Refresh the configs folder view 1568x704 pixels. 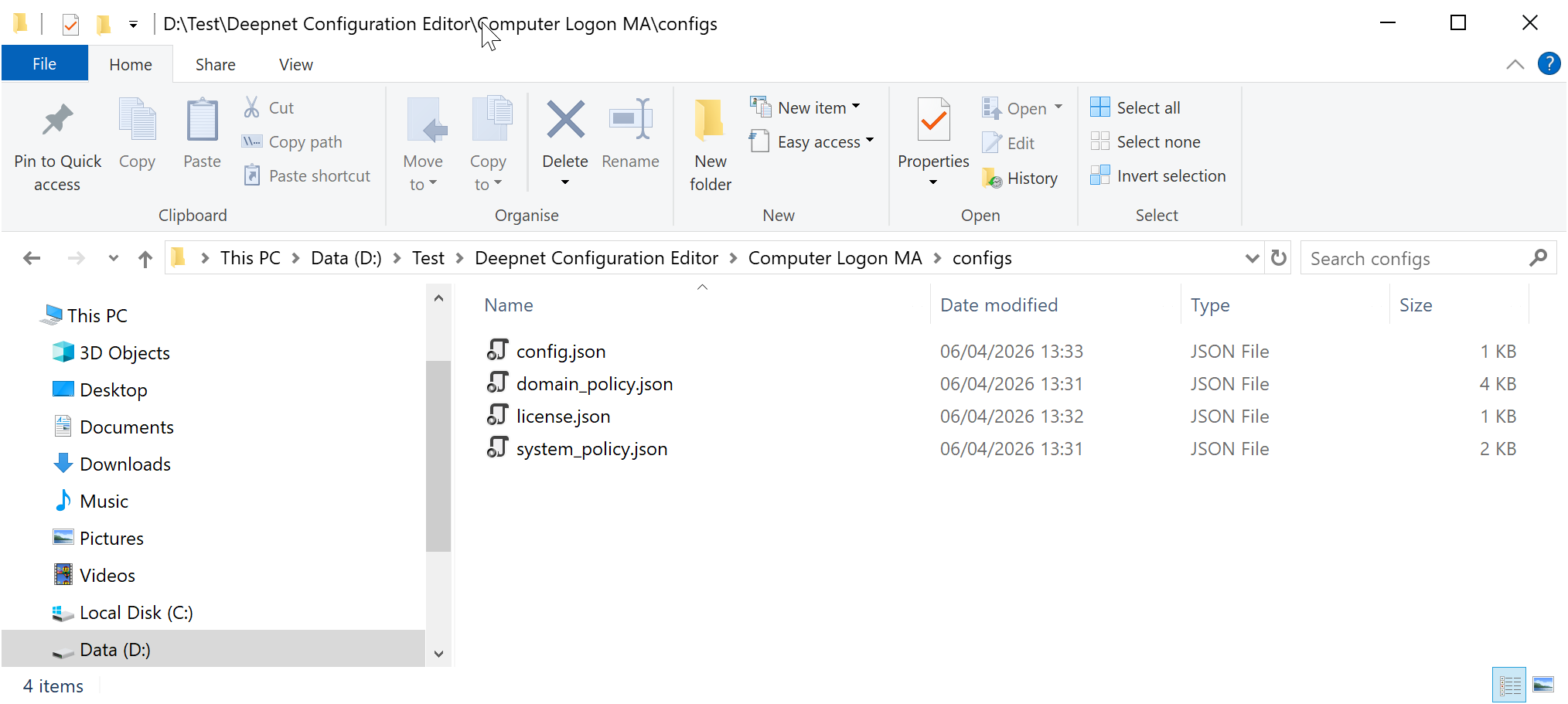point(1279,258)
